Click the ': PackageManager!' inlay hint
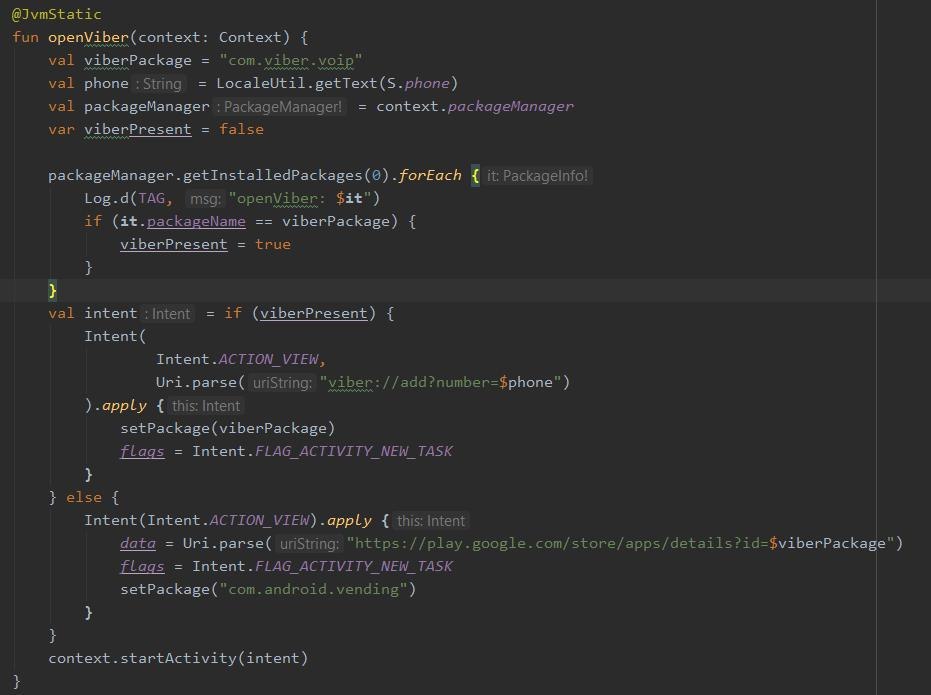Screen dimensions: 931x695 [x=279, y=107]
